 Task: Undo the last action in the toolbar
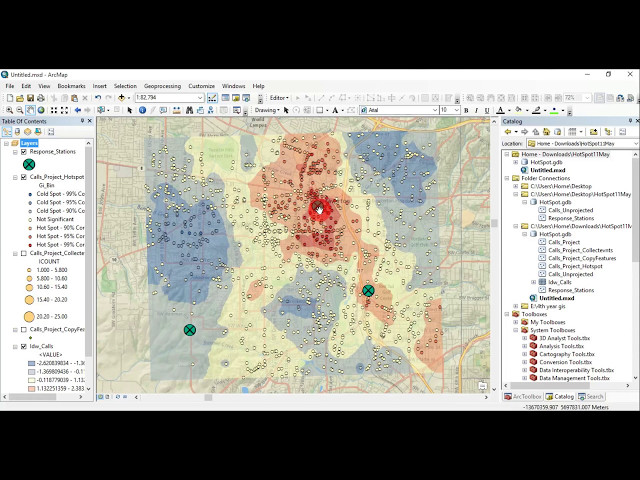[x=98, y=98]
